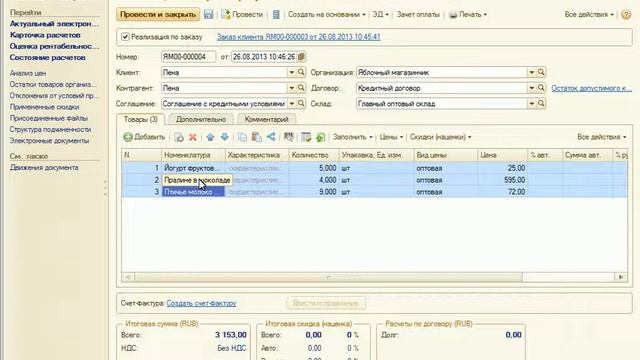Switch to the Товары (3) tab

click(141, 119)
